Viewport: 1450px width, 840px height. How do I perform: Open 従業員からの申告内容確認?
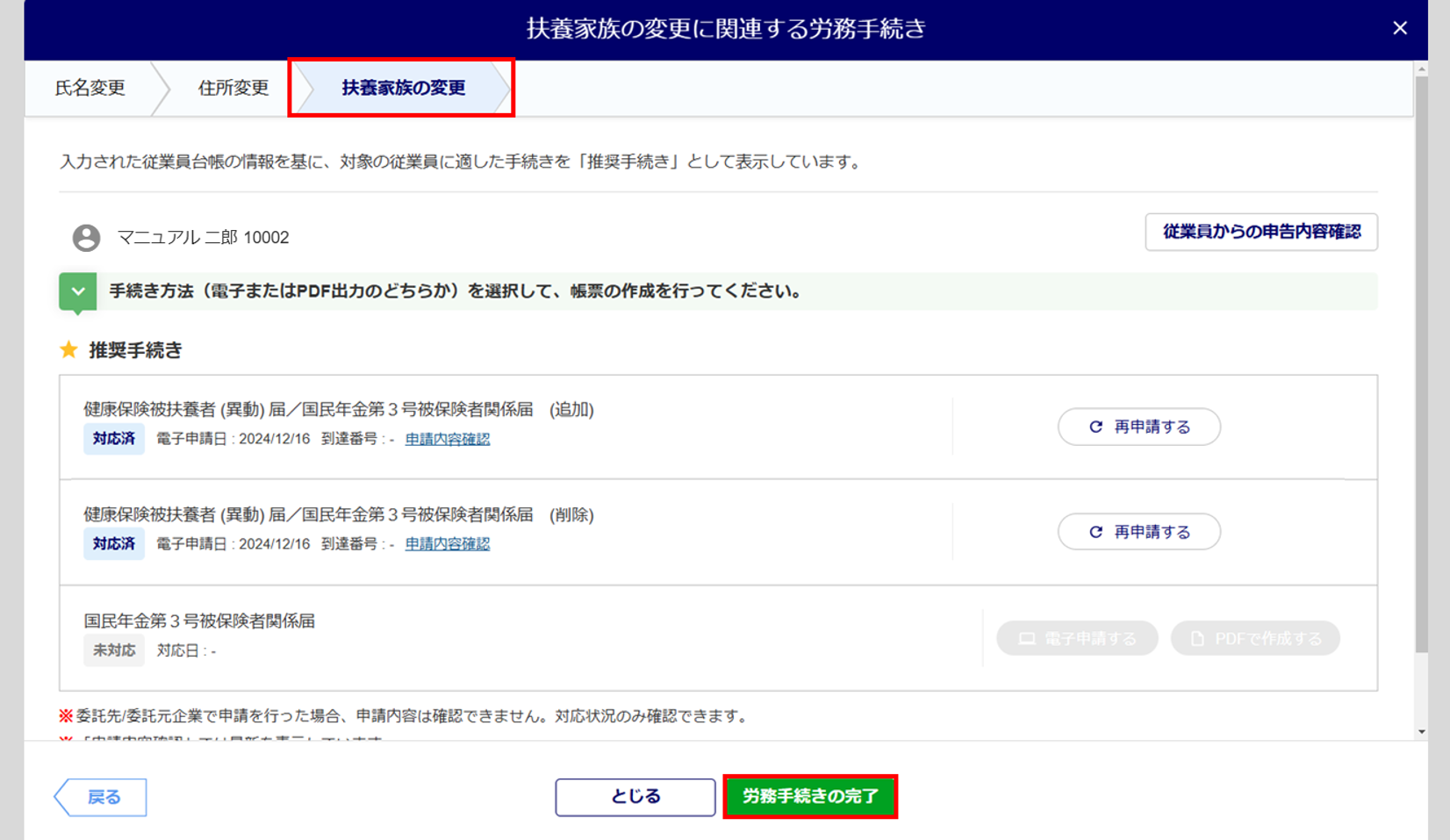coord(1260,232)
